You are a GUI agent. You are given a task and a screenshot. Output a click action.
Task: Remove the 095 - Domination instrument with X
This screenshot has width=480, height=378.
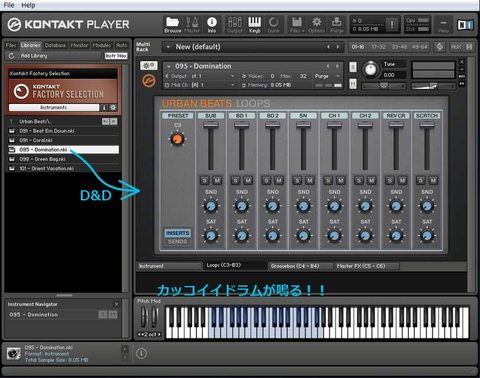462,62
